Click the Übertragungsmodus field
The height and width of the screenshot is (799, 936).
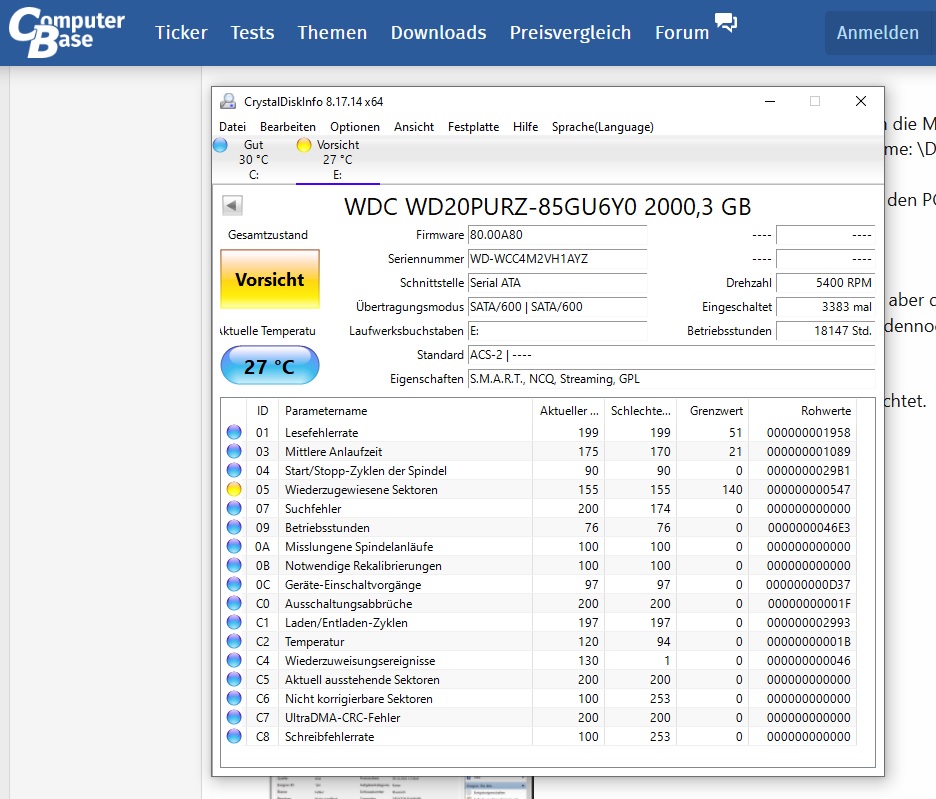coord(557,307)
